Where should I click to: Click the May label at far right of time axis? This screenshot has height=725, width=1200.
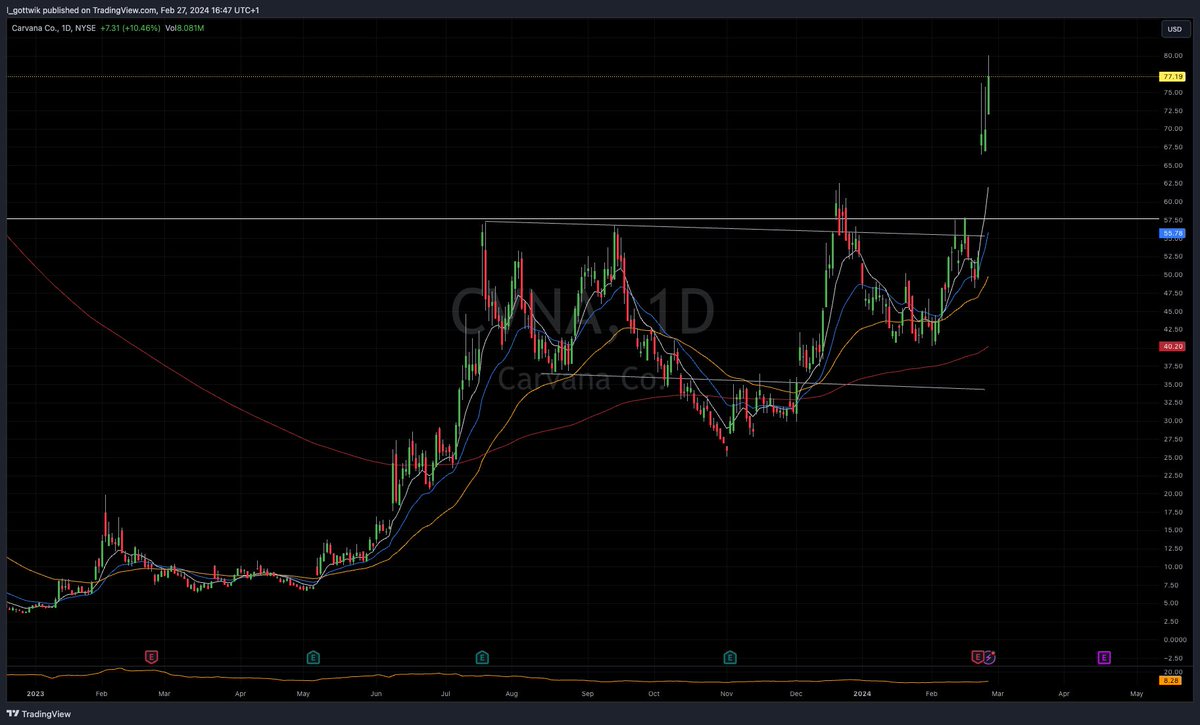click(1137, 692)
